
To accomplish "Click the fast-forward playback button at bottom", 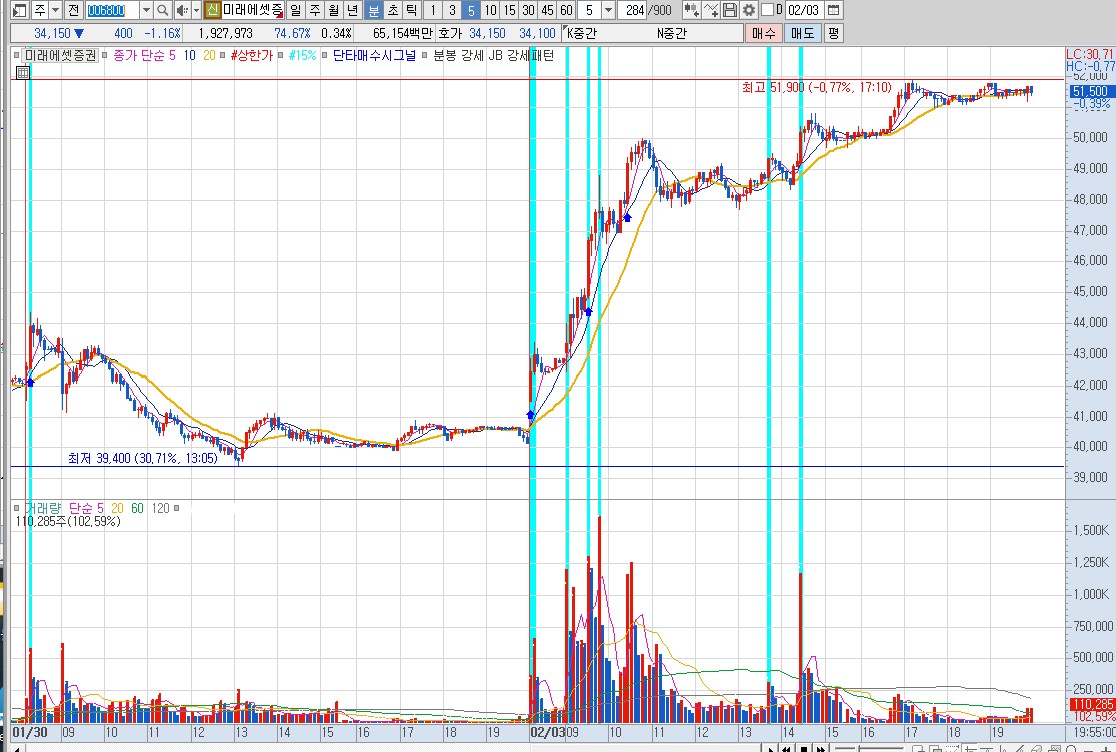I will (x=821, y=748).
